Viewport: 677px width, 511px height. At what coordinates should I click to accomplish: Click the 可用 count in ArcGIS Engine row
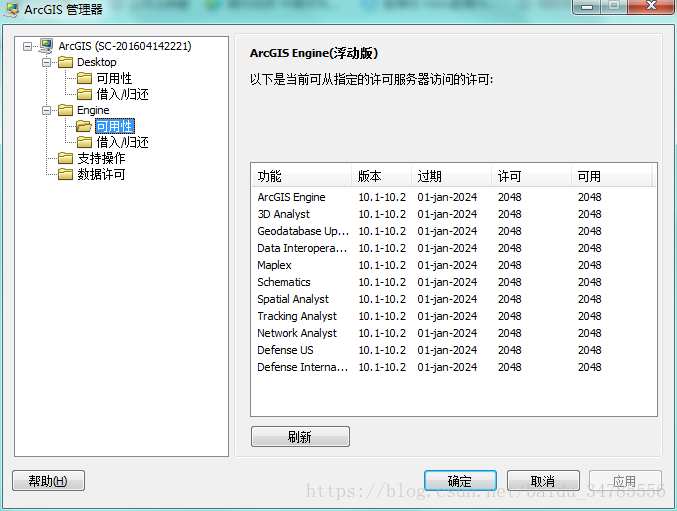[x=589, y=197]
